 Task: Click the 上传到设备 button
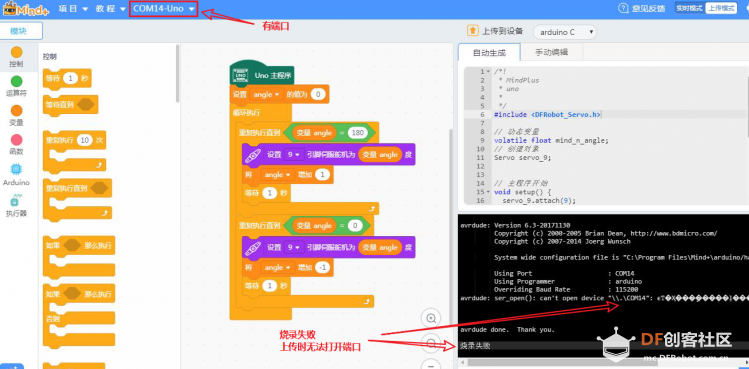coord(495,31)
